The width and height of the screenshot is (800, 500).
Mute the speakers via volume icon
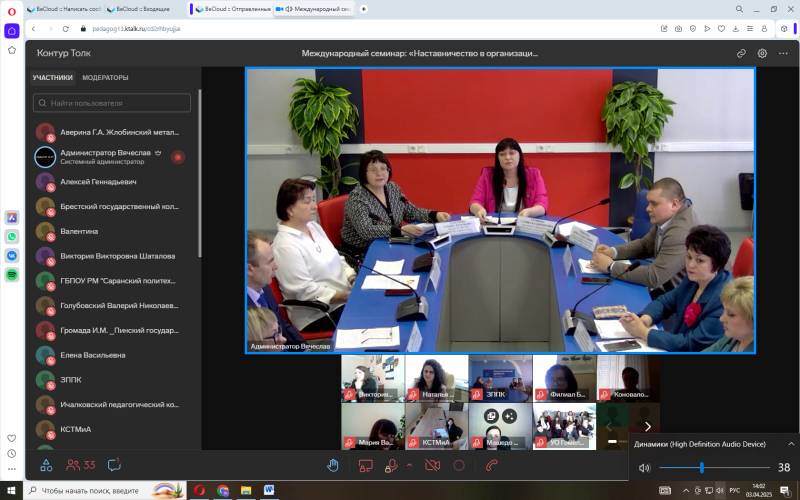(644, 467)
